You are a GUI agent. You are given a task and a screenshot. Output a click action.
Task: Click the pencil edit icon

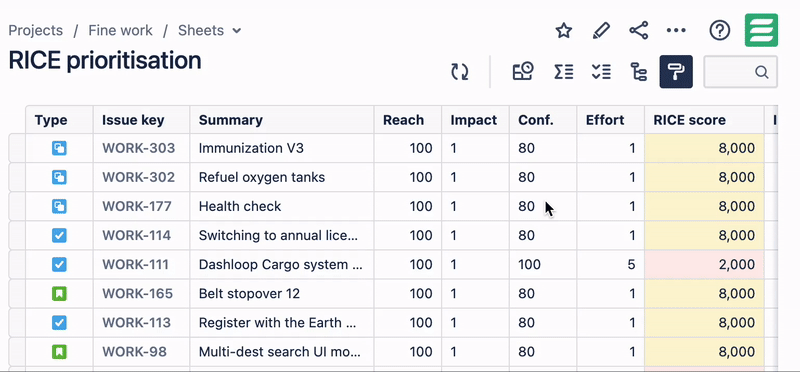[601, 31]
